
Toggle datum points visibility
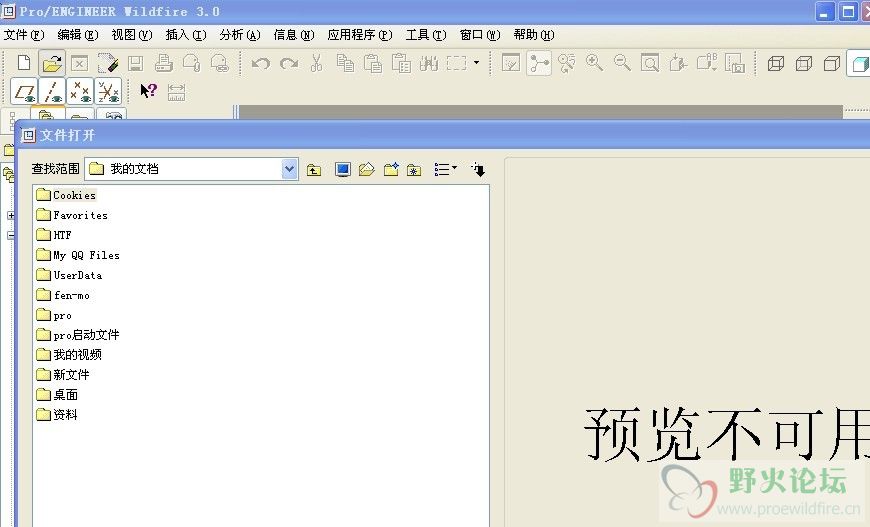pos(80,92)
